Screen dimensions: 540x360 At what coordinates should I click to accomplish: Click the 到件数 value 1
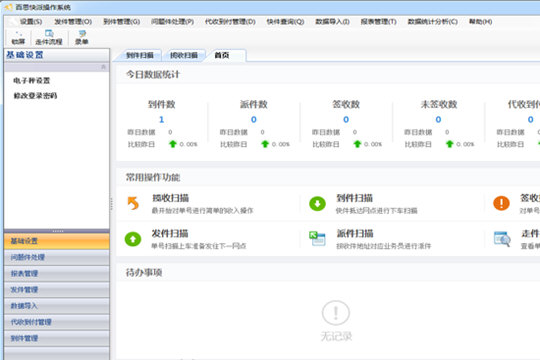[161, 120]
